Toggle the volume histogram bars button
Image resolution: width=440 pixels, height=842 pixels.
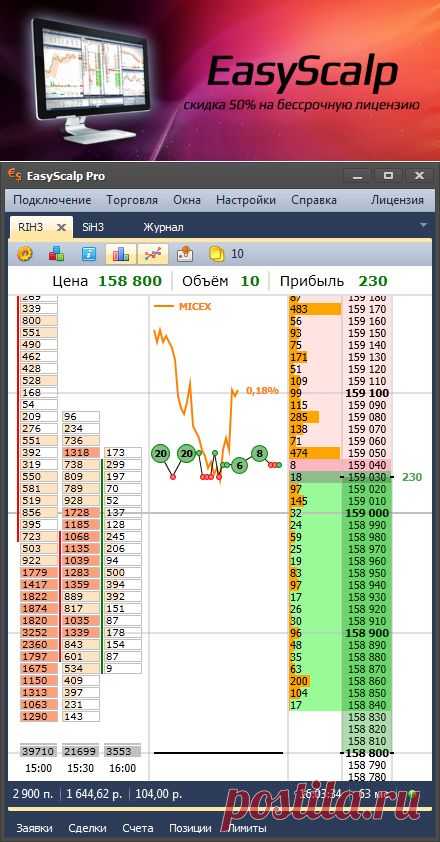[121, 253]
